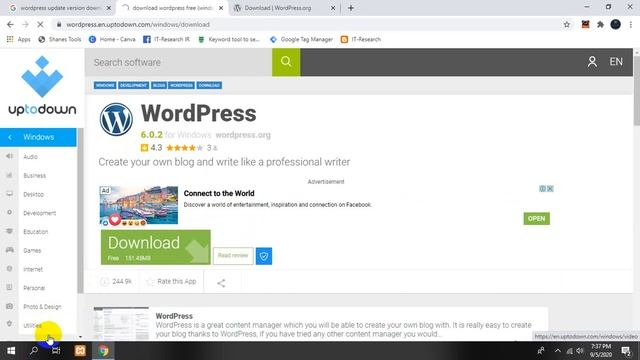The image size is (640, 360).
Task: Click the Personal category icon
Action: pyautogui.click(x=9, y=287)
